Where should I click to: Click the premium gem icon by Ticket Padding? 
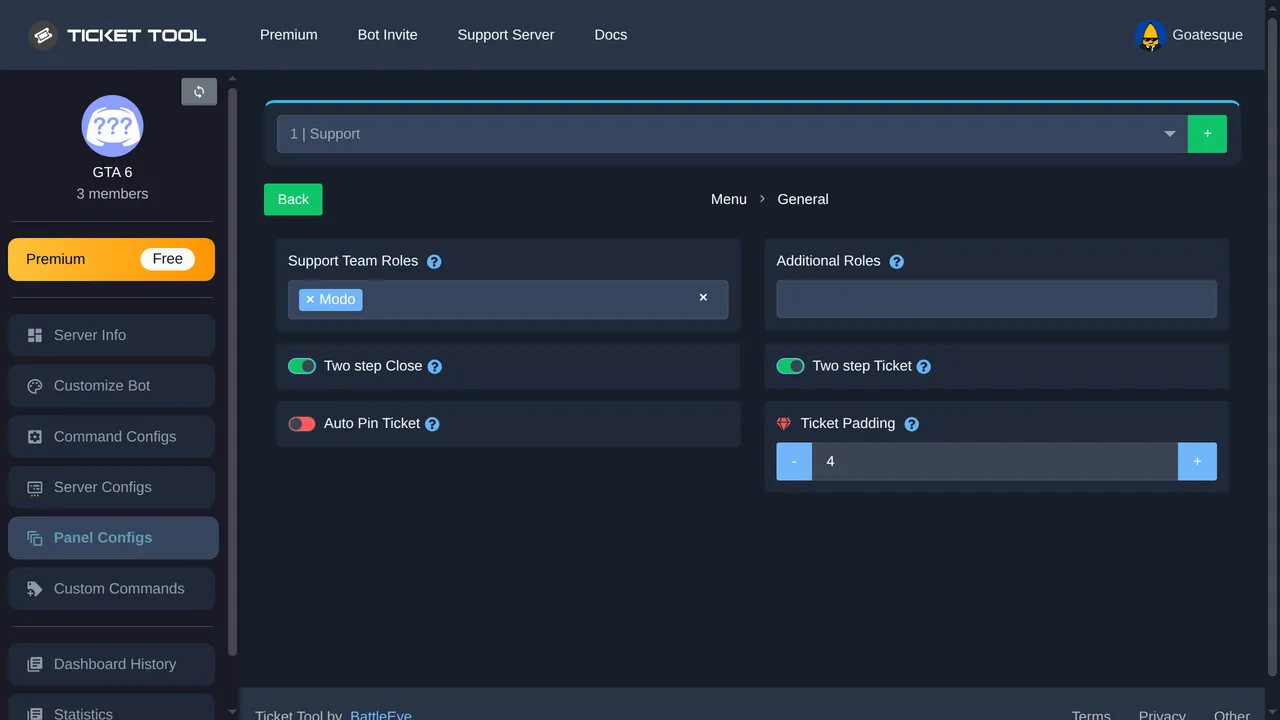(x=784, y=424)
